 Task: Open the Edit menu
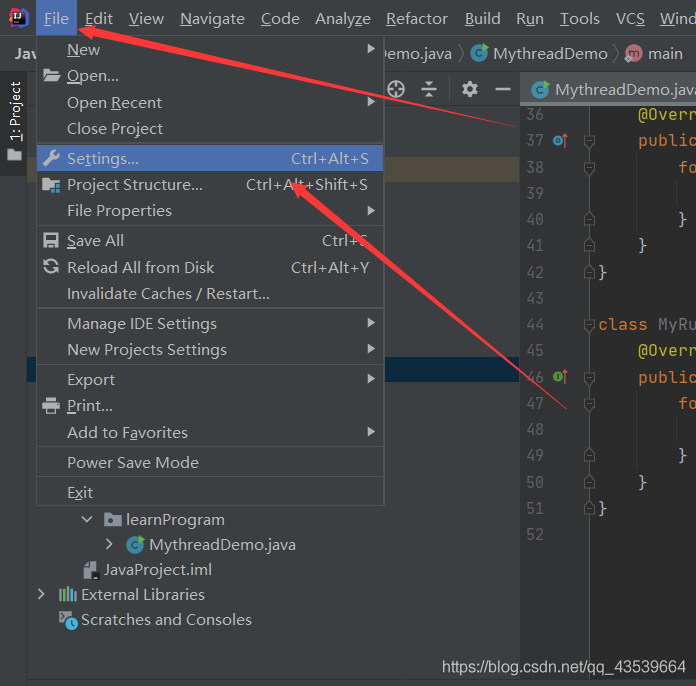click(x=99, y=19)
